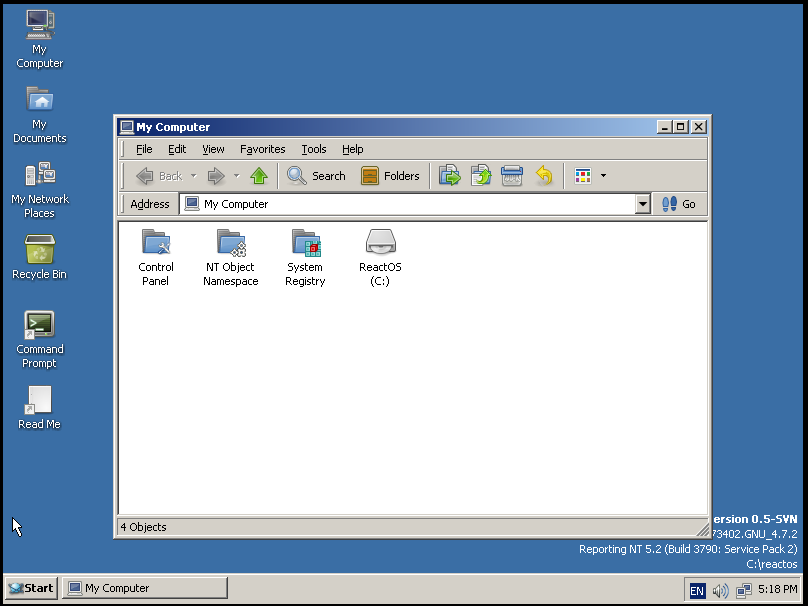Click the network tray icon

tap(744, 590)
